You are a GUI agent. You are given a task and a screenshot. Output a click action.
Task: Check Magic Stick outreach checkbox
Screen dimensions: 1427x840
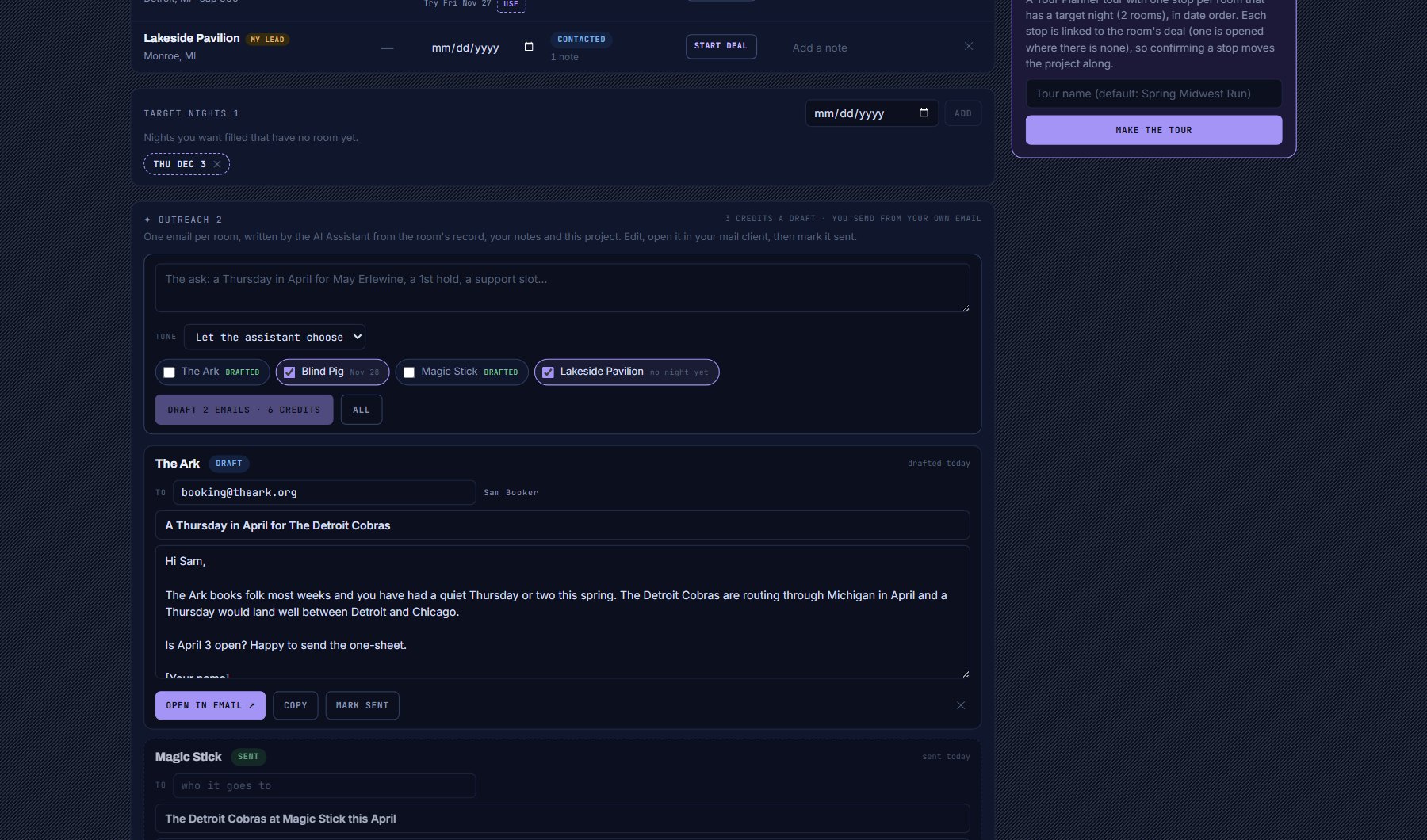(x=409, y=372)
